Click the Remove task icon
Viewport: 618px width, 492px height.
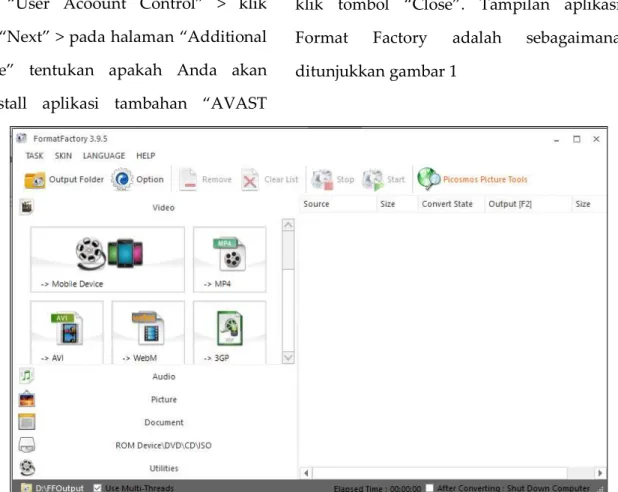point(188,180)
